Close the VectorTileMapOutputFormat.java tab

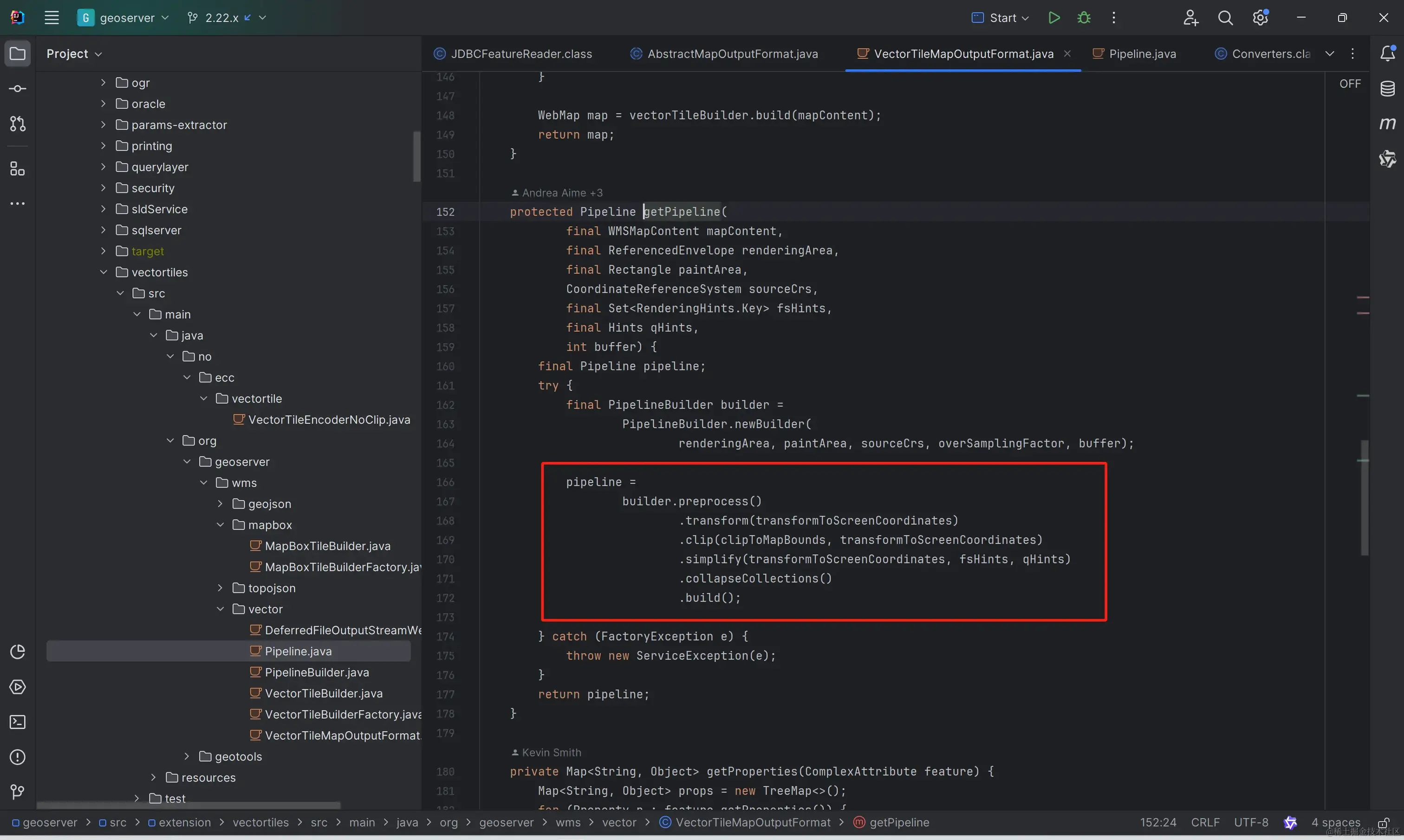point(1067,54)
